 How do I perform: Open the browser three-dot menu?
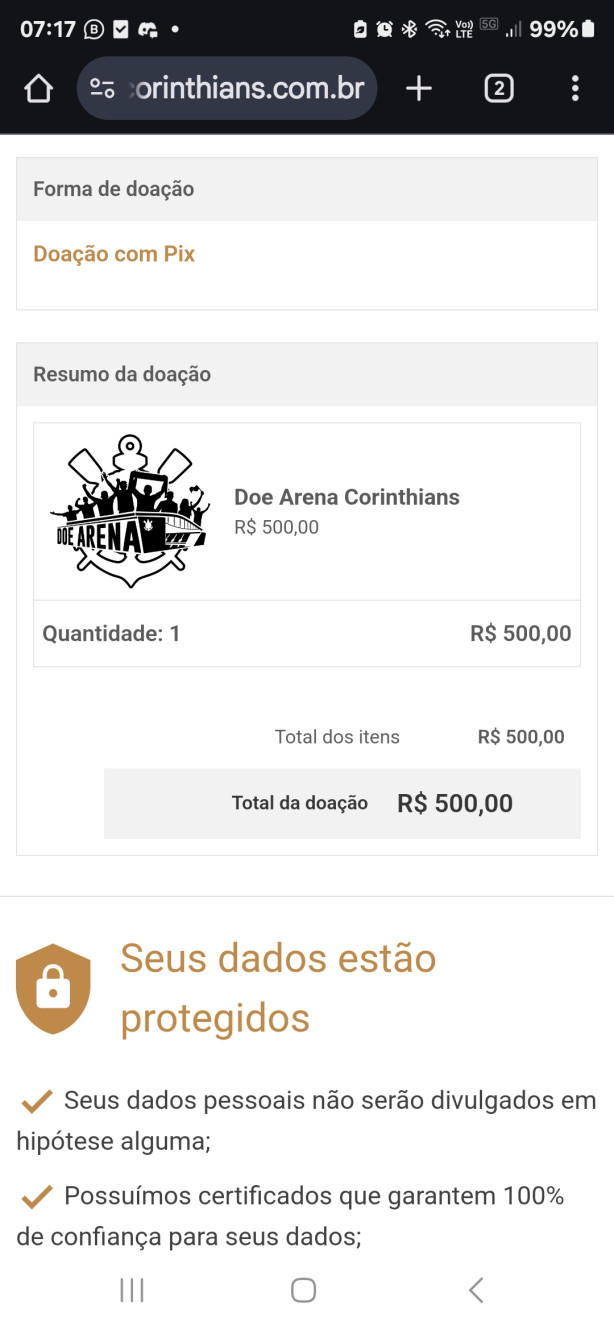pos(575,88)
